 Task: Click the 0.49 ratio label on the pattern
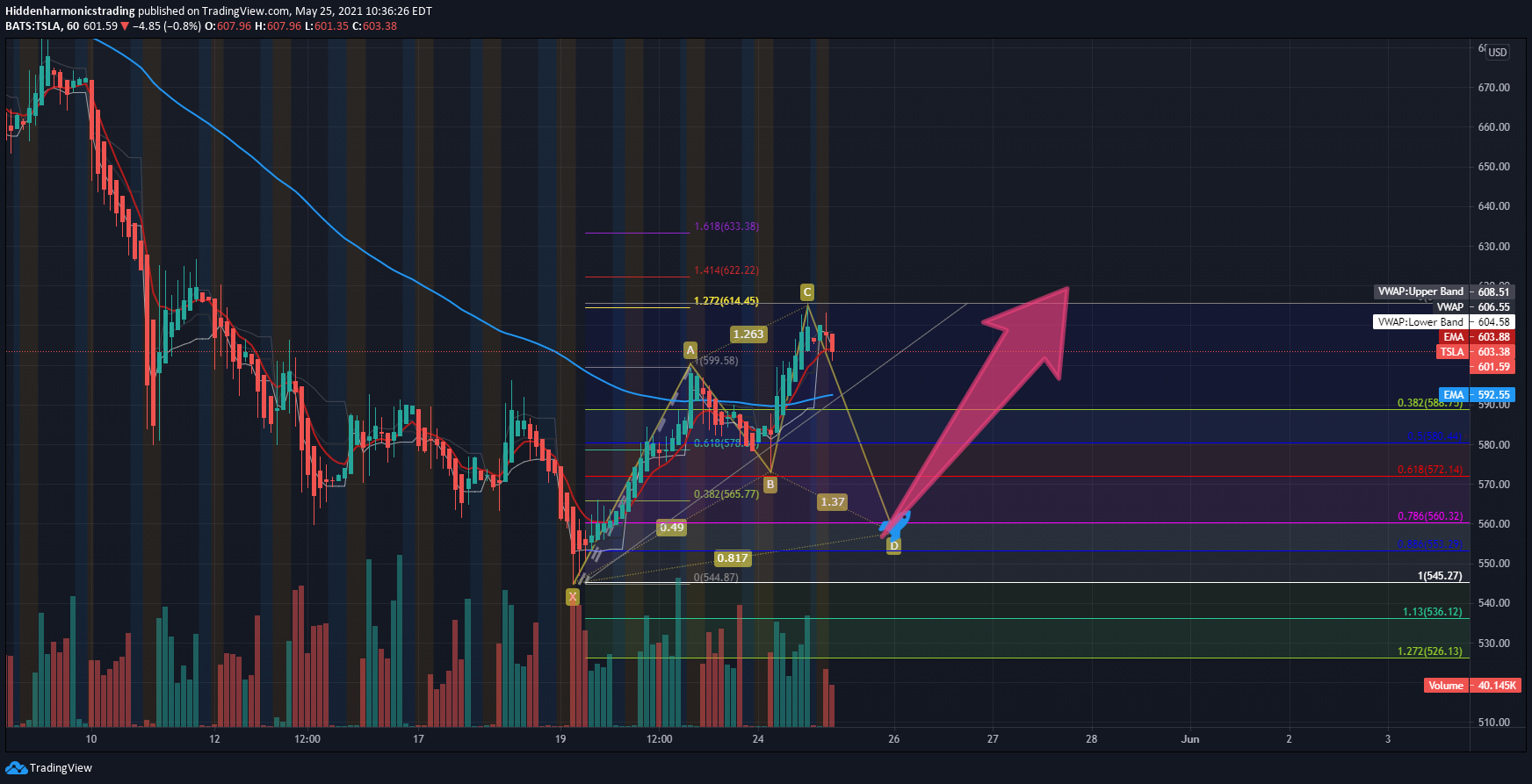pos(672,528)
